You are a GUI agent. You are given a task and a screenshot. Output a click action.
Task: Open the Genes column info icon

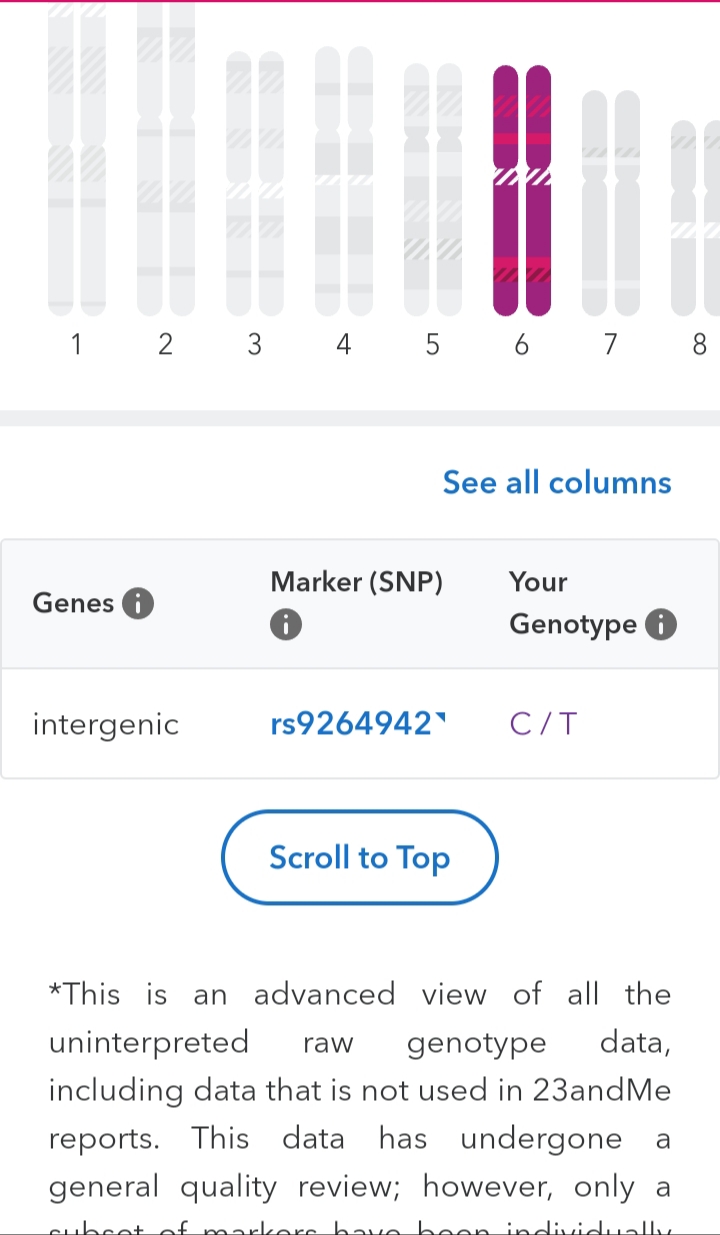[138, 603]
